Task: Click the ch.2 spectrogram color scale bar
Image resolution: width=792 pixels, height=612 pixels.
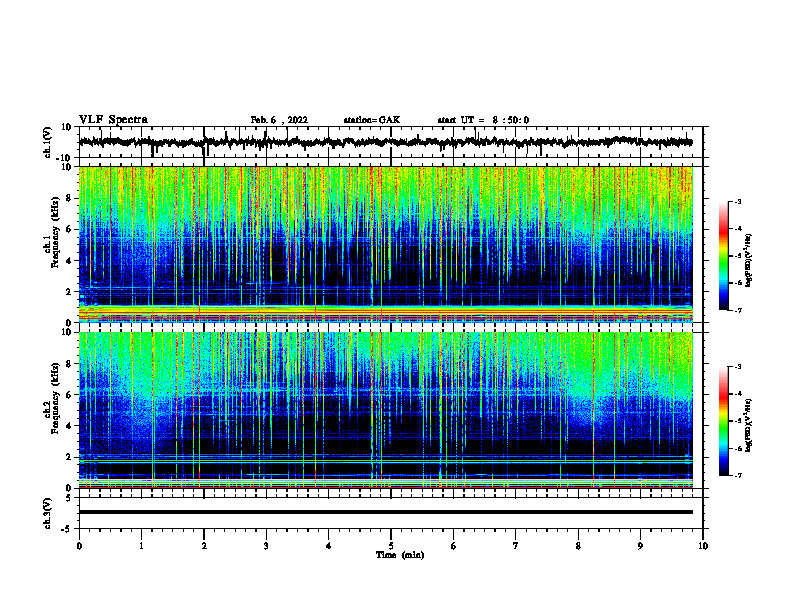Action: click(x=723, y=421)
